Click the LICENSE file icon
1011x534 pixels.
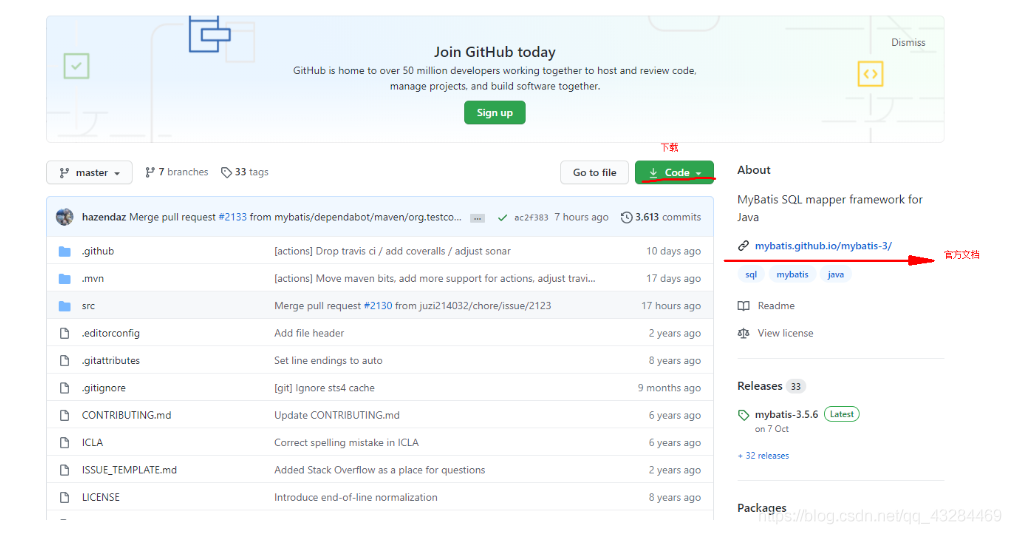point(64,497)
